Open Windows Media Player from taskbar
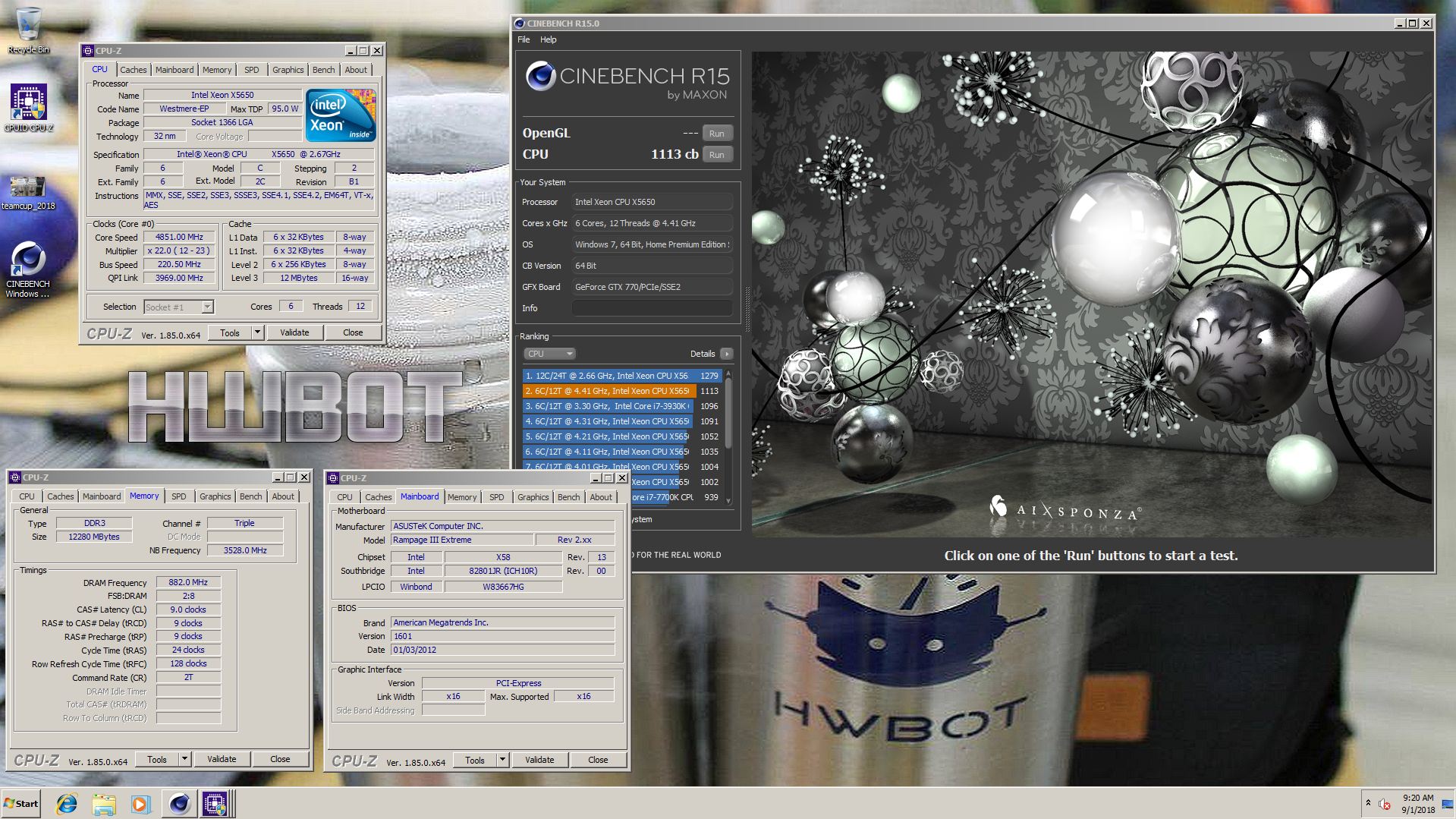Image resolution: width=1456 pixels, height=819 pixels. click(x=140, y=804)
